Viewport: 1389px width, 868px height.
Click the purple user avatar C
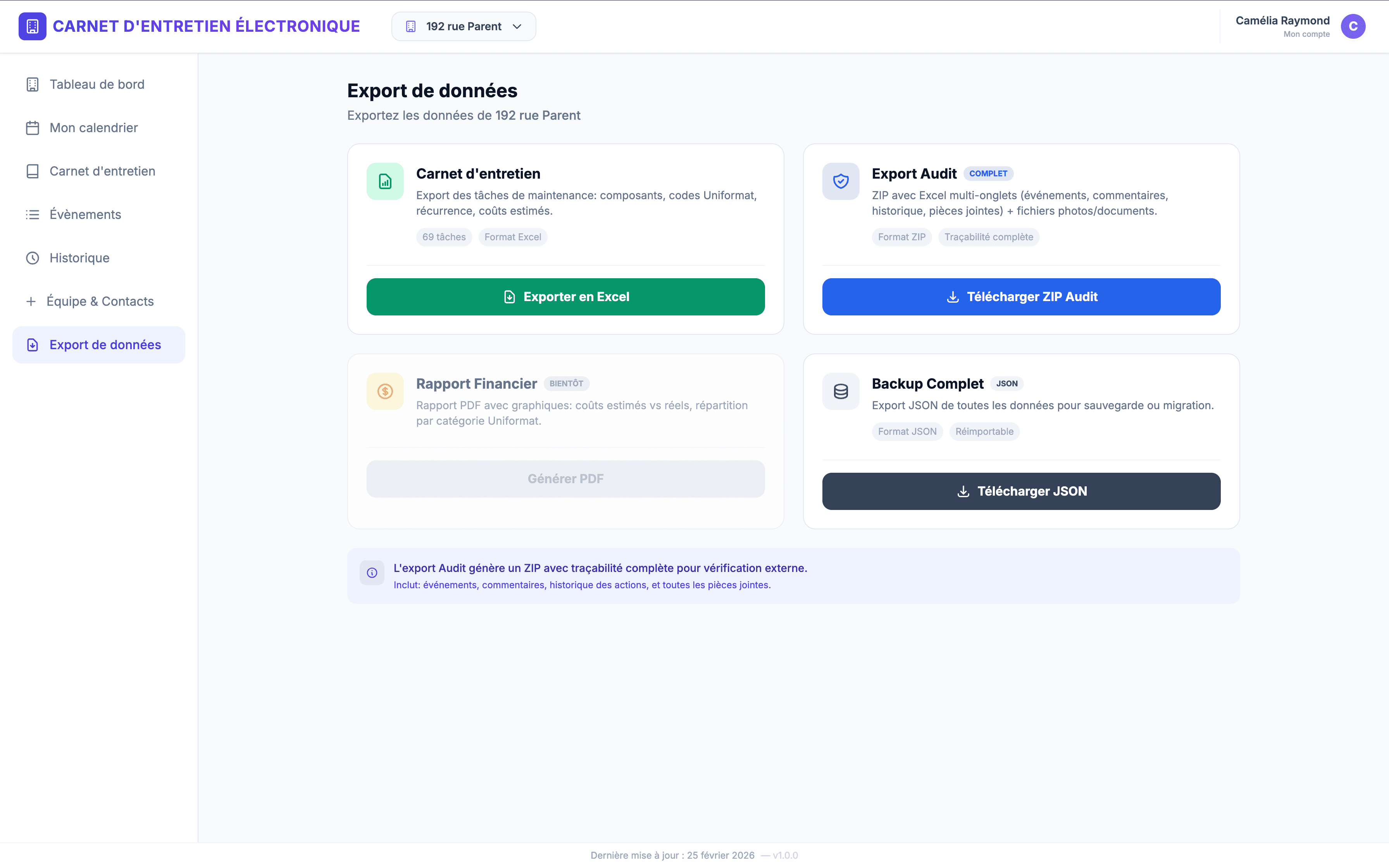click(x=1353, y=26)
